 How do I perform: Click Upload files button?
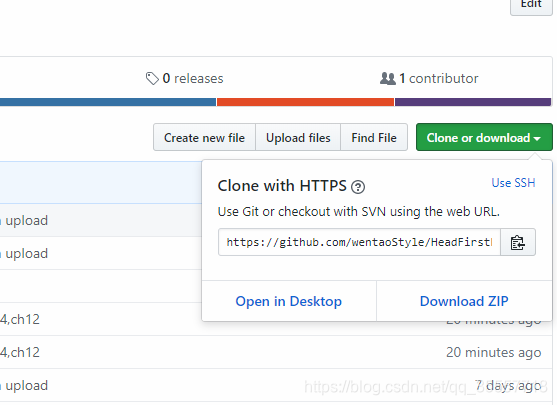(x=298, y=137)
